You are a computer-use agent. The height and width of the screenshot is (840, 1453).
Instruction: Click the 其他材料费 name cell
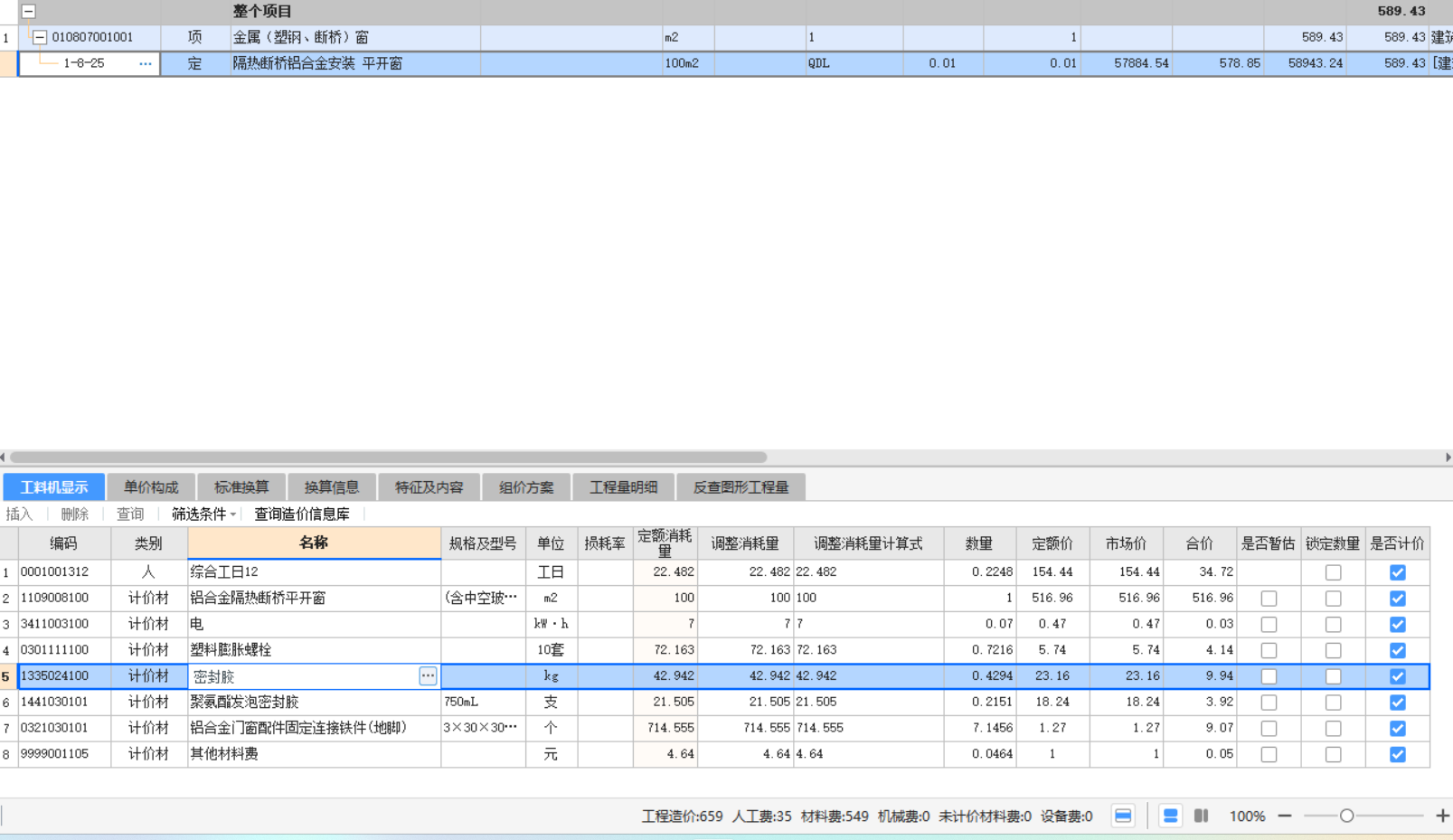click(x=314, y=754)
